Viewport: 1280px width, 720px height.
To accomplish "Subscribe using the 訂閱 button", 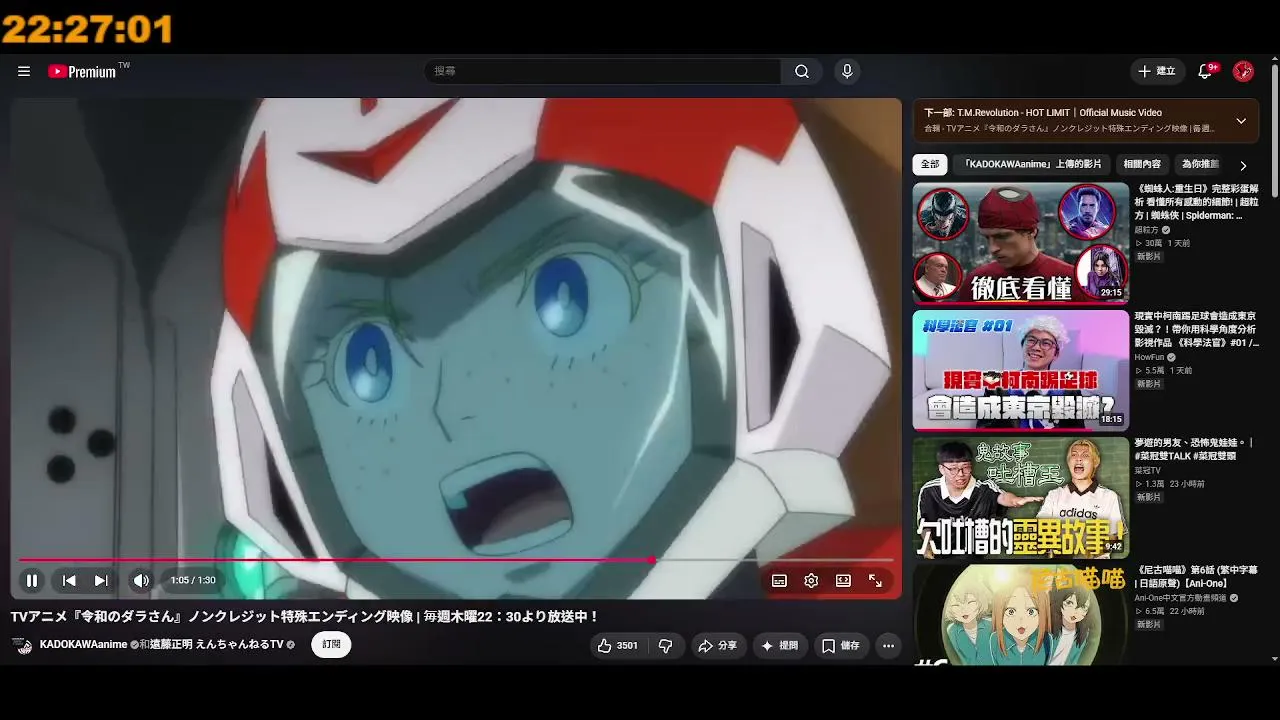I will 331,645.
